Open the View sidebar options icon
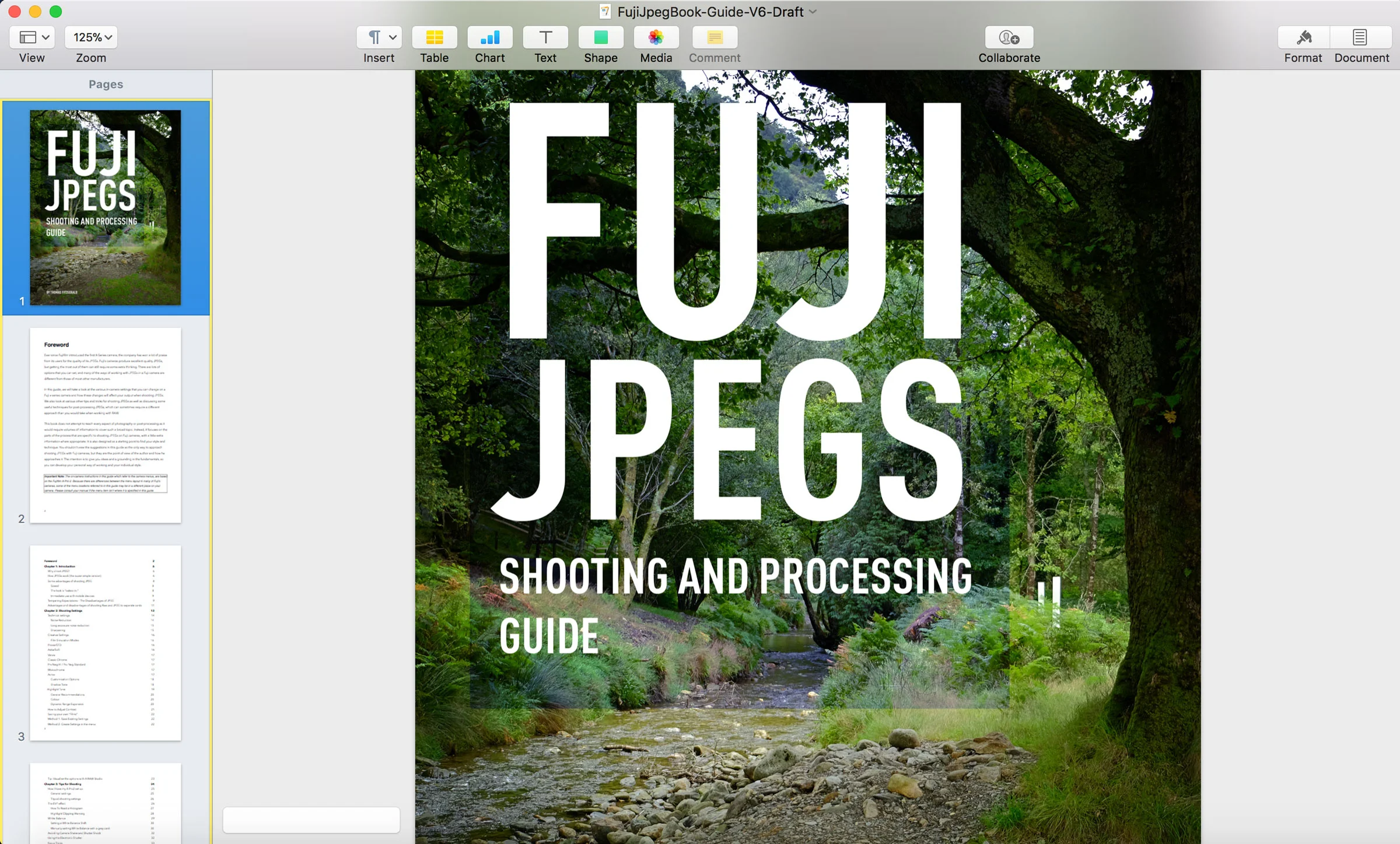Image resolution: width=1400 pixels, height=844 pixels. 28,37
